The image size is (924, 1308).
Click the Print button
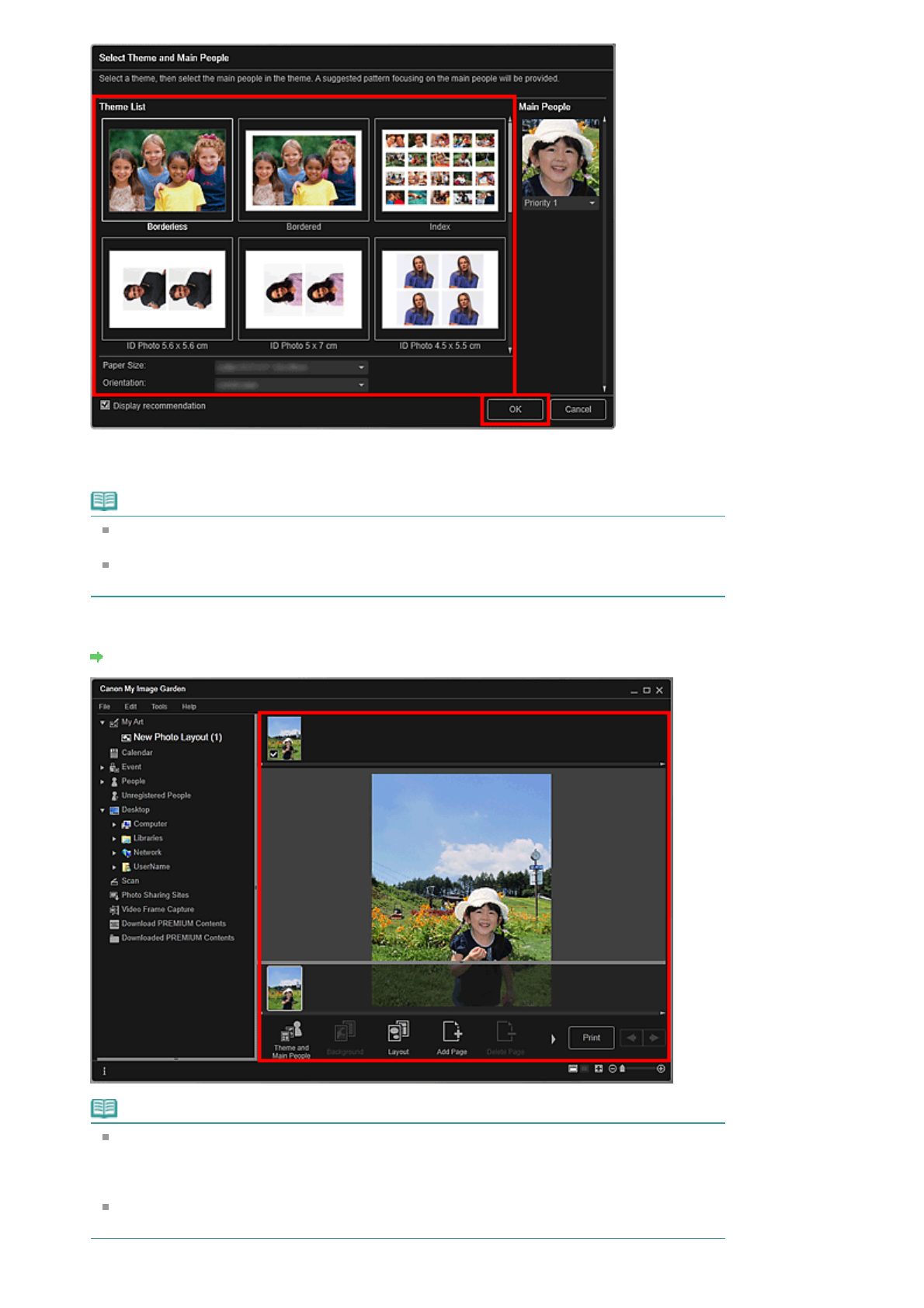pyautogui.click(x=591, y=1038)
